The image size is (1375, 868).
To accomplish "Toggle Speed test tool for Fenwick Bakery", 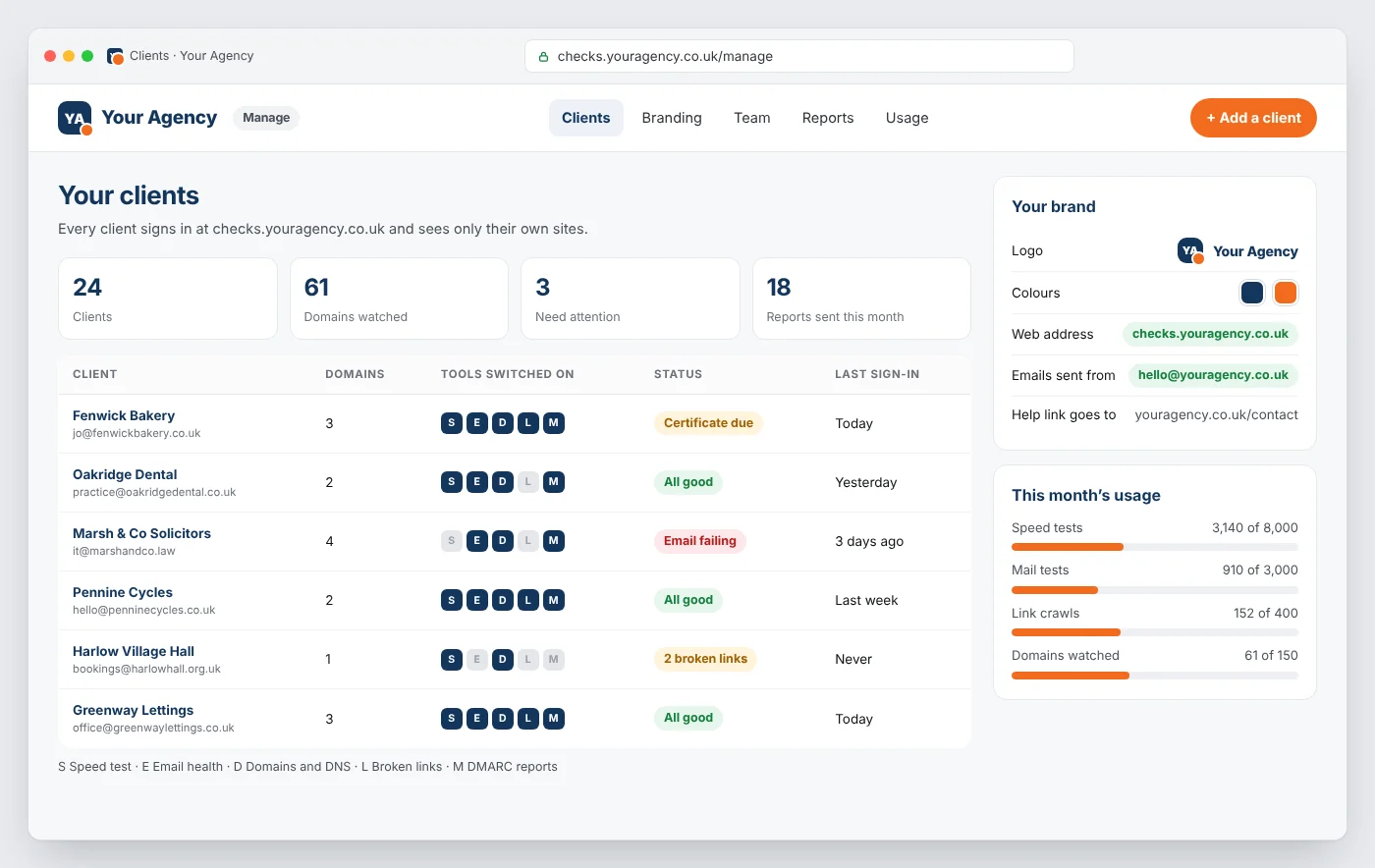I will pyautogui.click(x=452, y=423).
